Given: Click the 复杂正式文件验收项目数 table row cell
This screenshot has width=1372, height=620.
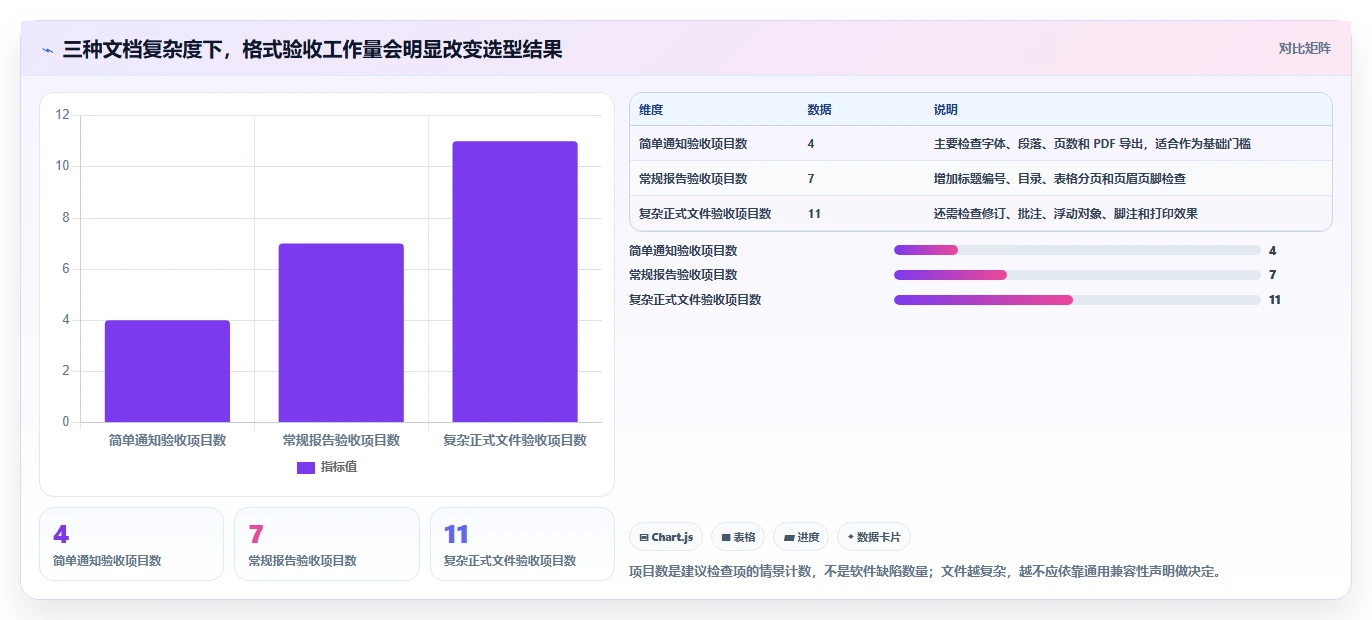Looking at the screenshot, I should point(705,214).
